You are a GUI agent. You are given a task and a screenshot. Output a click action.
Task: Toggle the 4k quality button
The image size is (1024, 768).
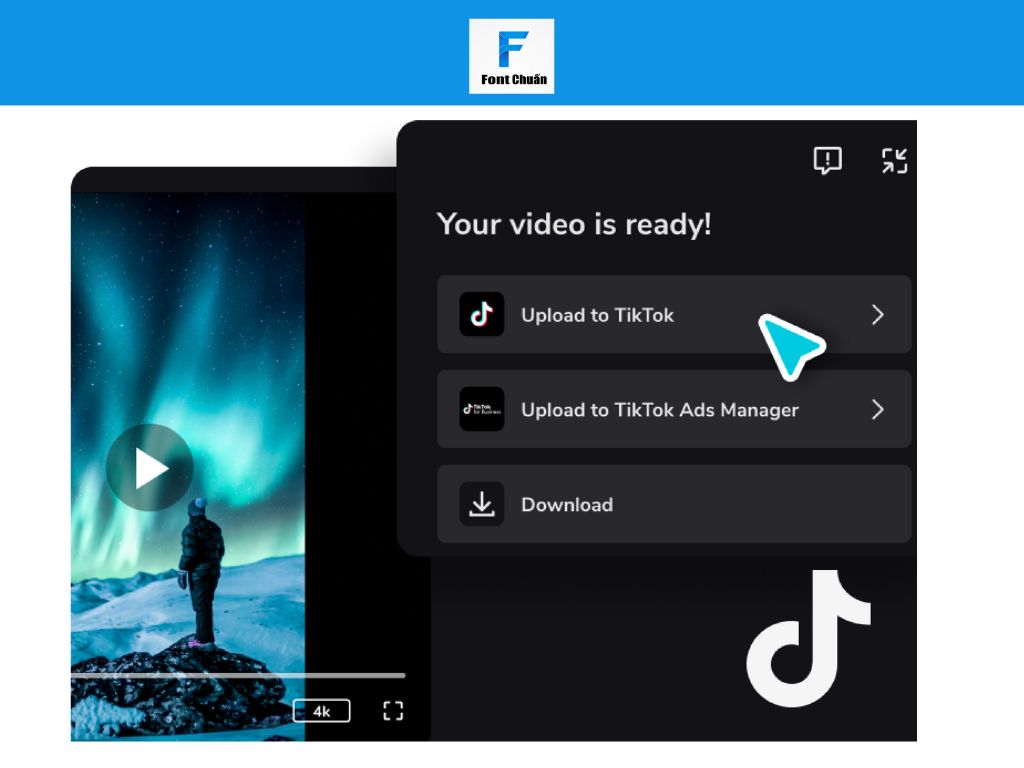321,711
